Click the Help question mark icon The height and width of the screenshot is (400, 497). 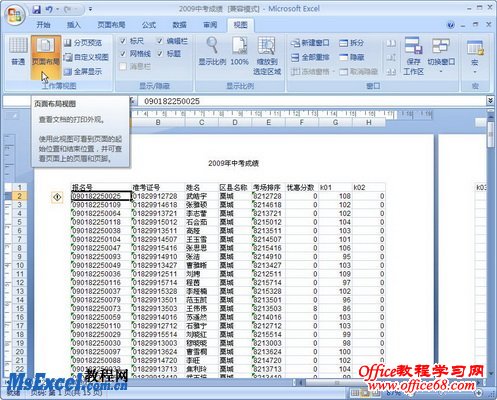451,25
